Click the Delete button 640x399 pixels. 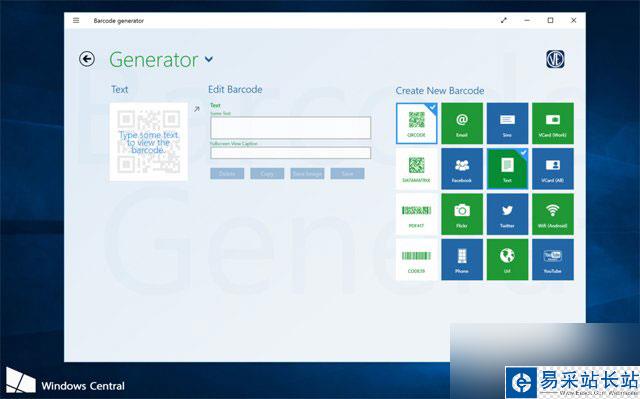coord(227,173)
